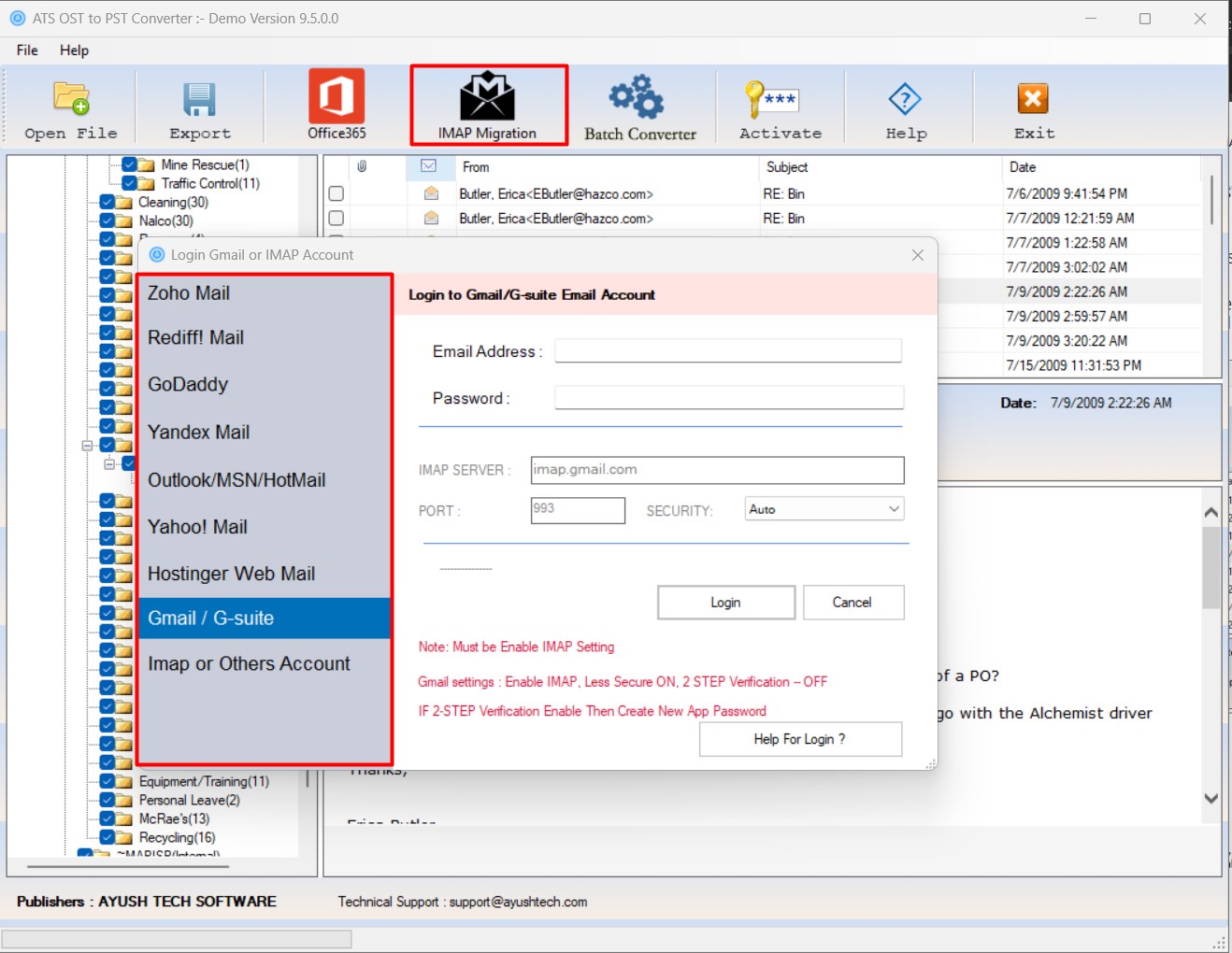Click the message preview scroll down arrow

[1211, 798]
